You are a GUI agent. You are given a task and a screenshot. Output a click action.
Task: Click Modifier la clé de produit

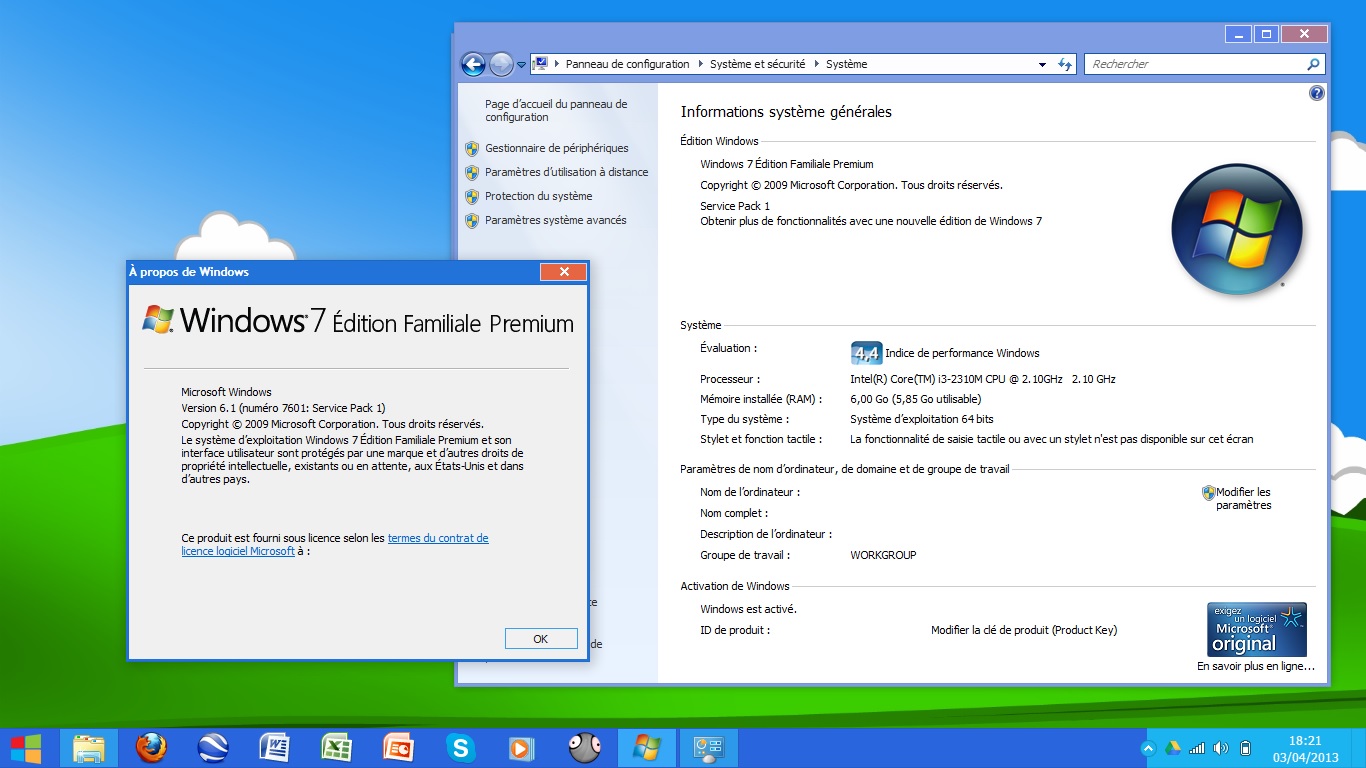click(x=1024, y=630)
